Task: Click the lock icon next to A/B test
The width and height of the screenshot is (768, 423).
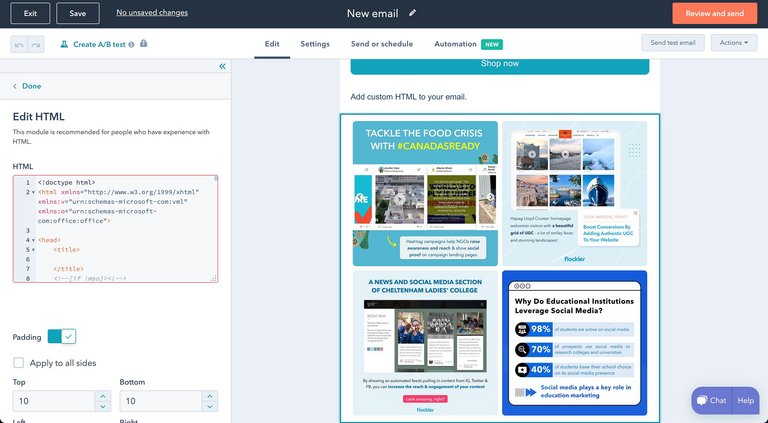Action: pyautogui.click(x=144, y=44)
